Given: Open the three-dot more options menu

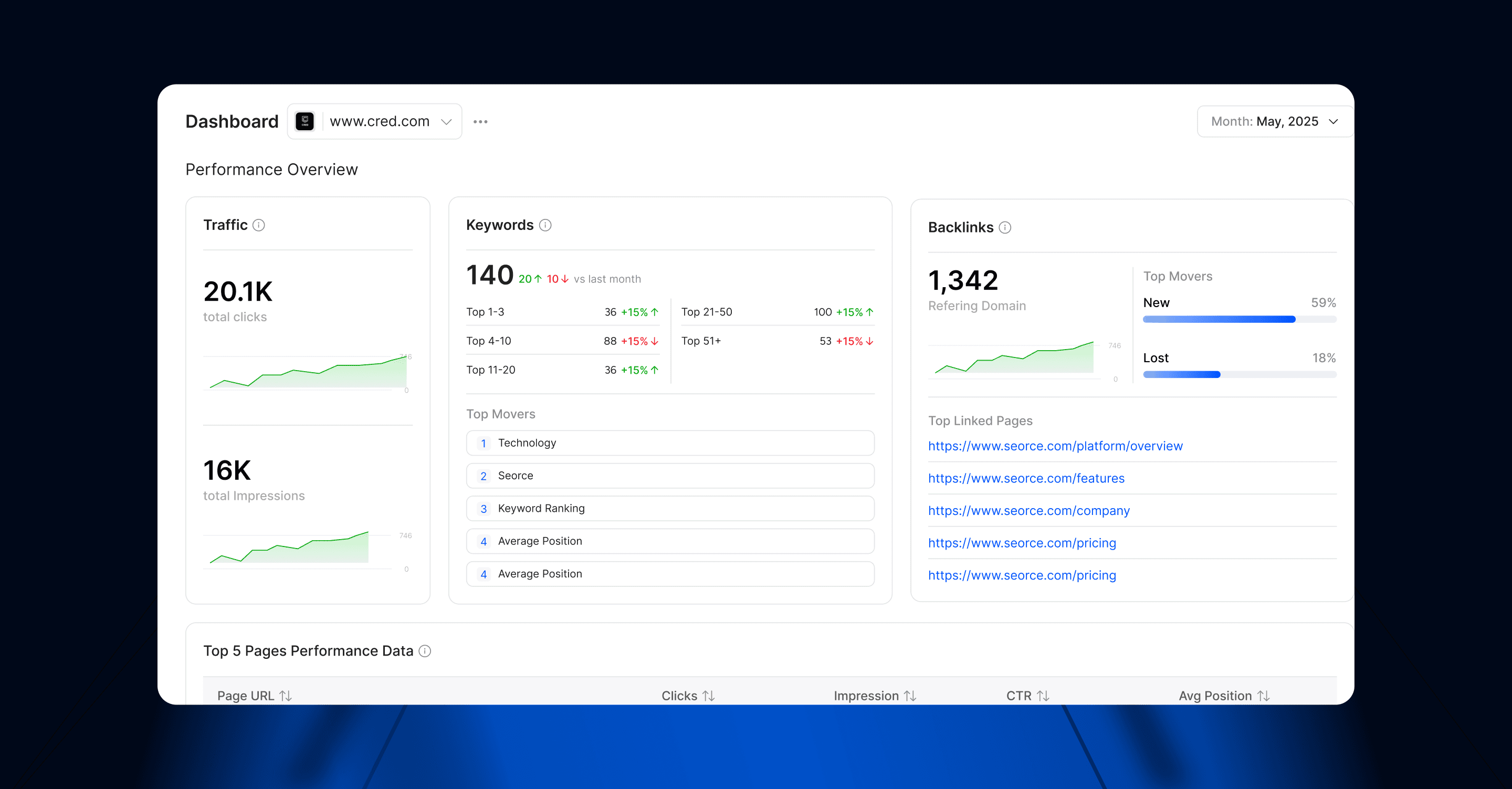Looking at the screenshot, I should [x=480, y=121].
